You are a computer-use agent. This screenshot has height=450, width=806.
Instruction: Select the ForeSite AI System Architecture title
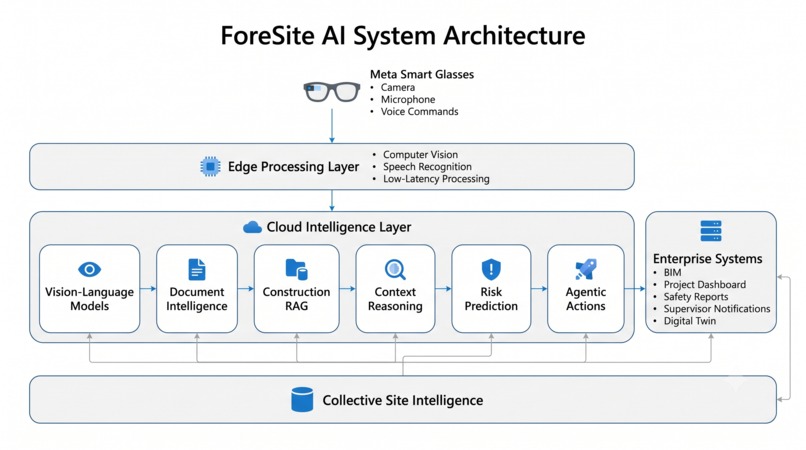pos(403,36)
